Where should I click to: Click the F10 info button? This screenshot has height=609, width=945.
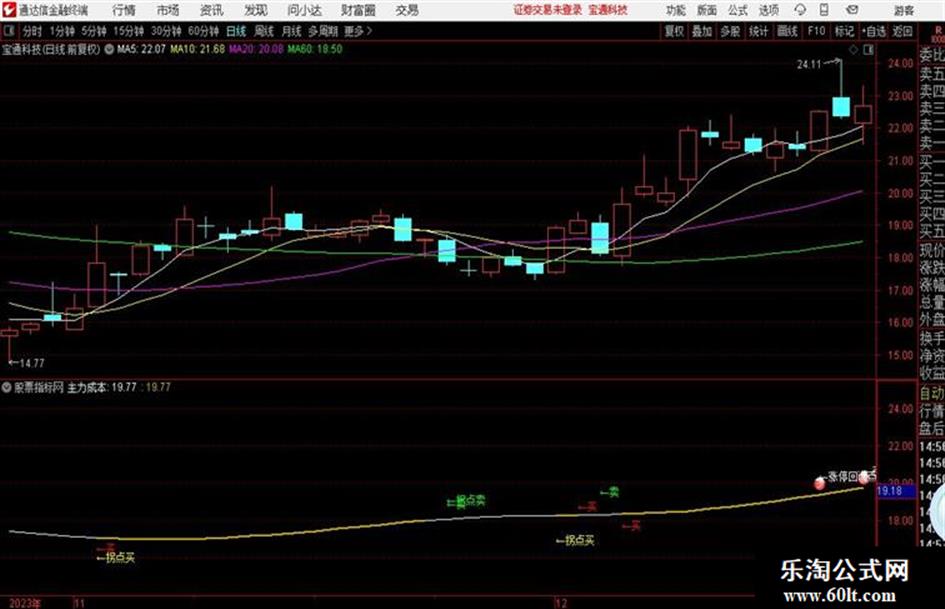(816, 31)
